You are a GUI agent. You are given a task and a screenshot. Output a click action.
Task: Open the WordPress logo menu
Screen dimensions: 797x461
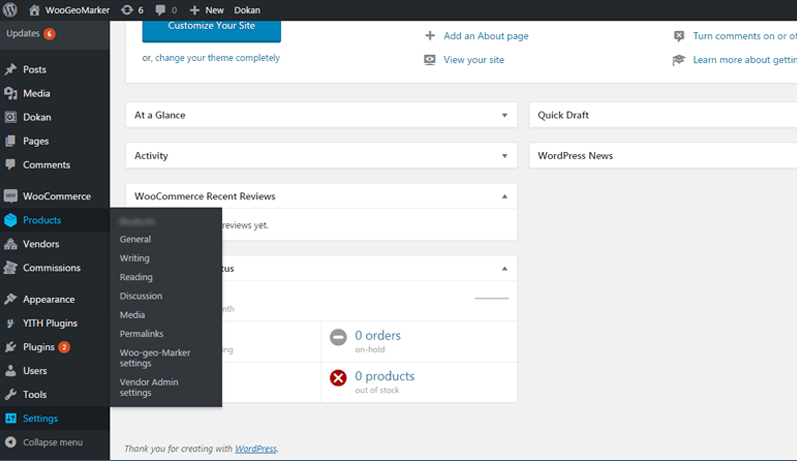pyautogui.click(x=10, y=10)
